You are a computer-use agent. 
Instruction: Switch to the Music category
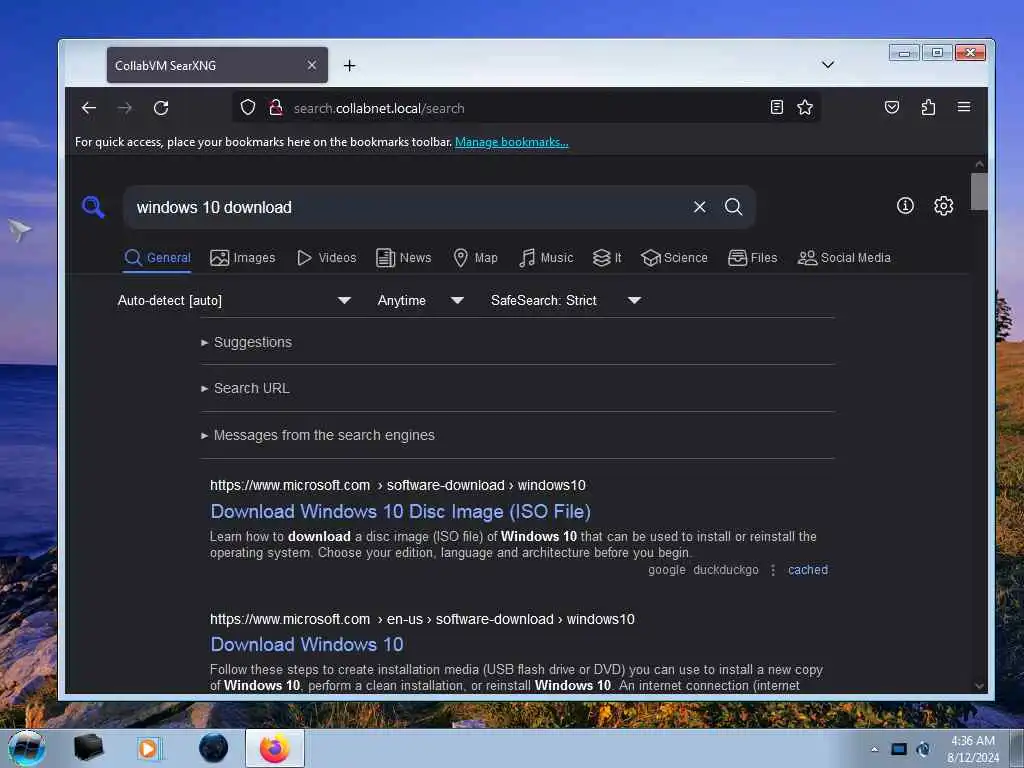tap(546, 258)
